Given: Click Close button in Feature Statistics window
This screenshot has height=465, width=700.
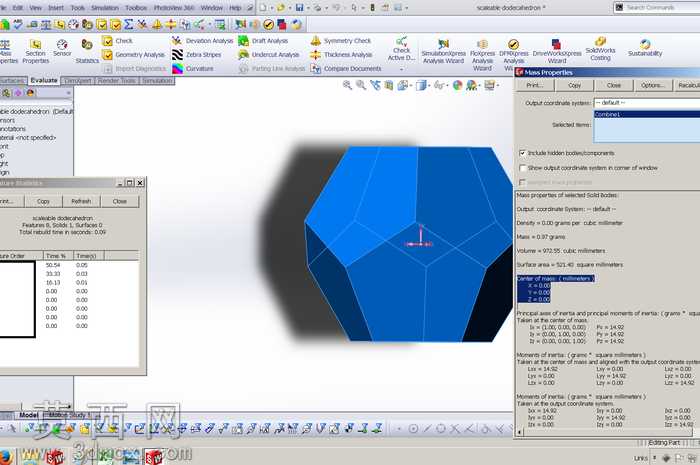Looking at the screenshot, I should pyautogui.click(x=120, y=201).
